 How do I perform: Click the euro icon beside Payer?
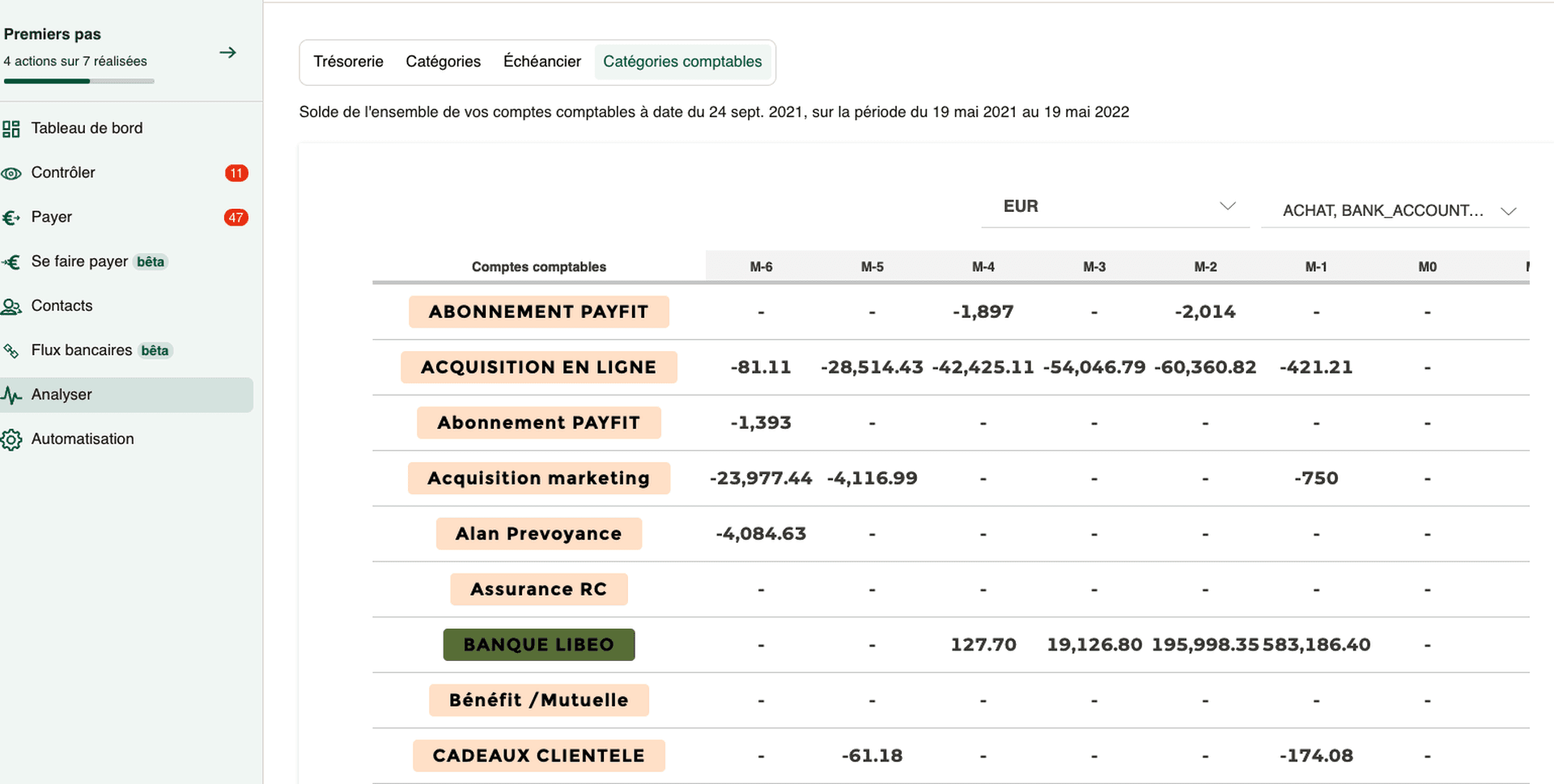tap(11, 218)
